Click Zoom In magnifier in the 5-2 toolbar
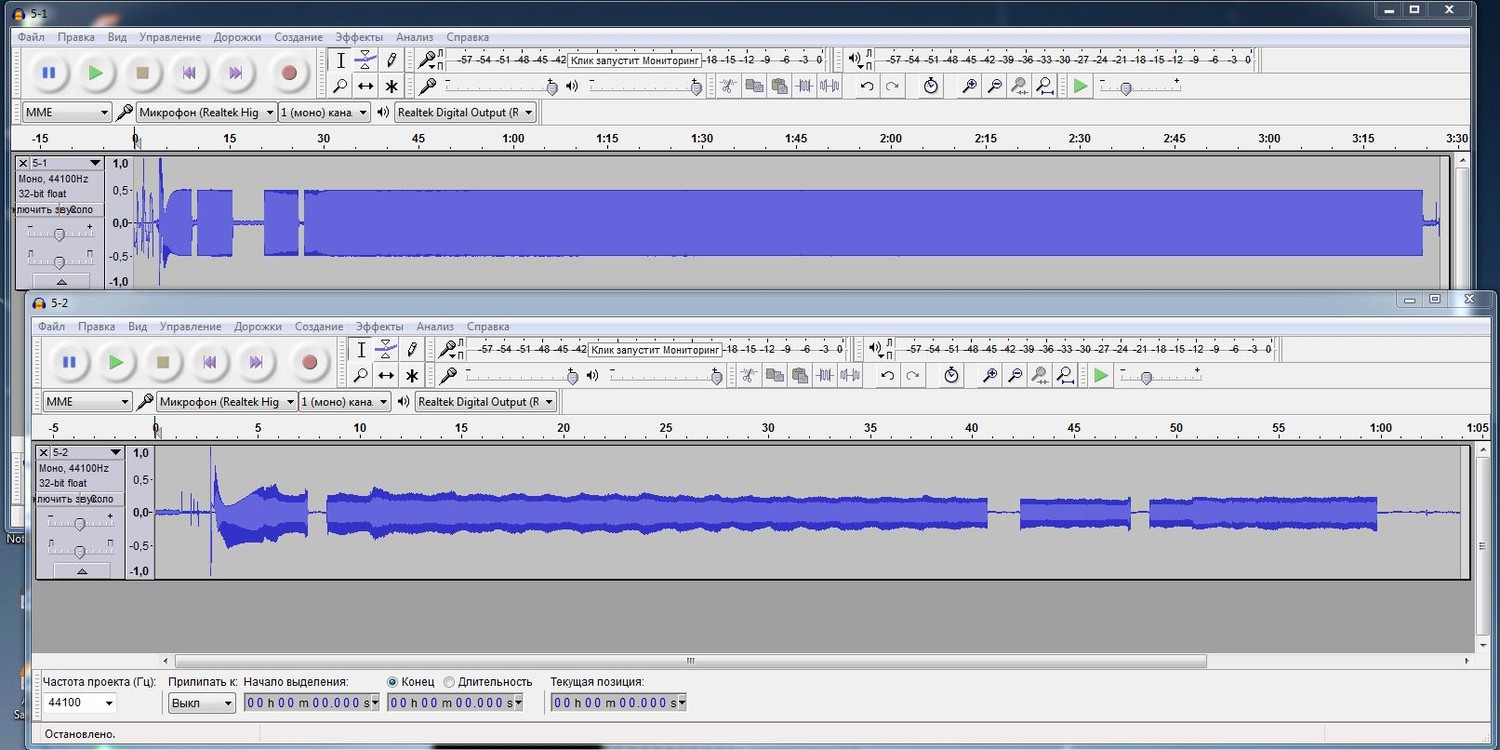Viewport: 1500px width, 750px height. pyautogui.click(x=990, y=376)
